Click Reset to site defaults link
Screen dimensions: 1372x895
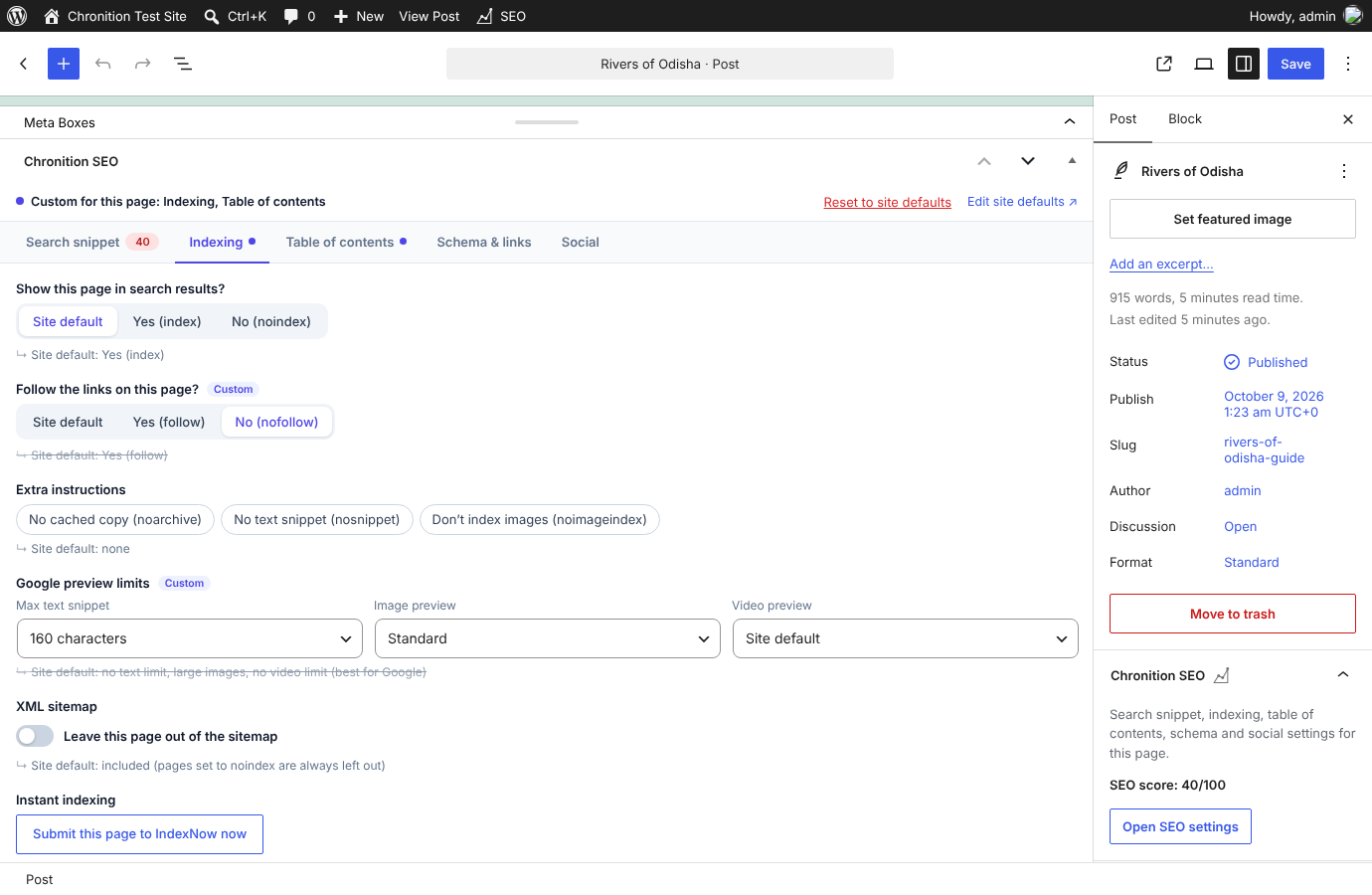pos(888,202)
